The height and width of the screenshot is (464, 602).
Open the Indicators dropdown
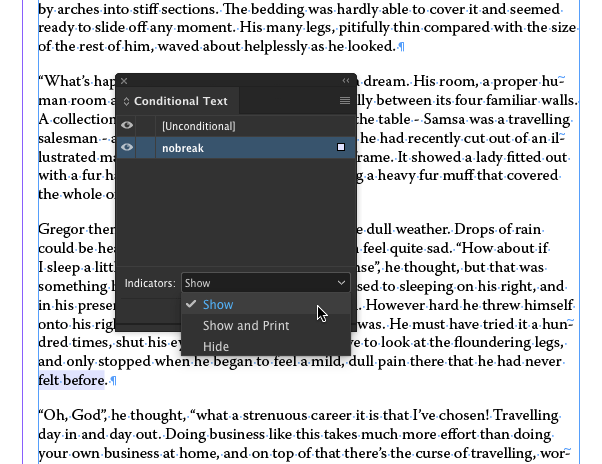pyautogui.click(x=265, y=283)
